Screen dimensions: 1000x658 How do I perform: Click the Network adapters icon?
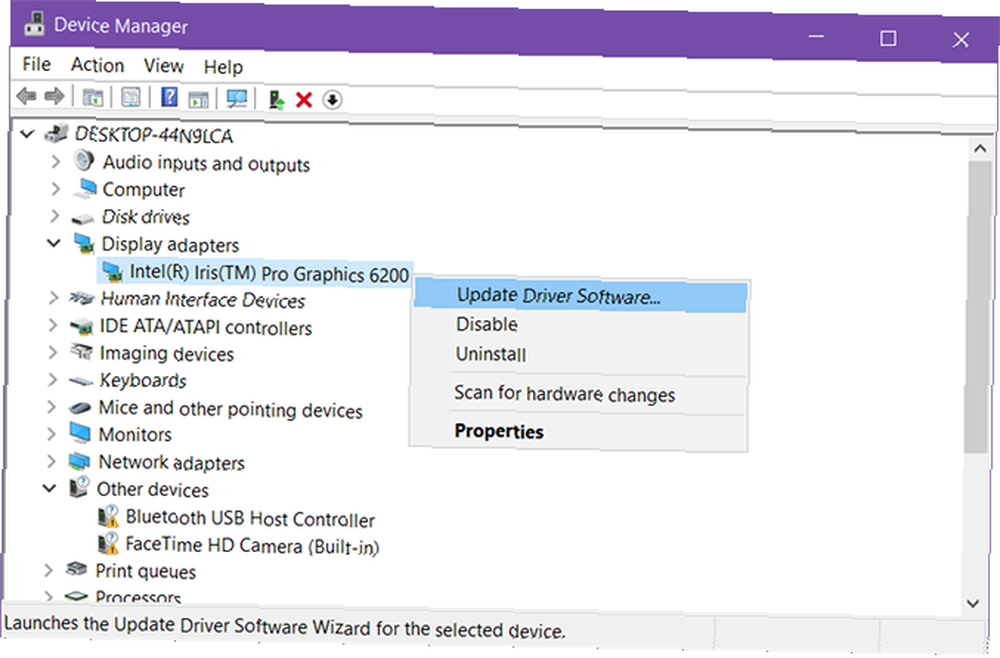(x=79, y=460)
